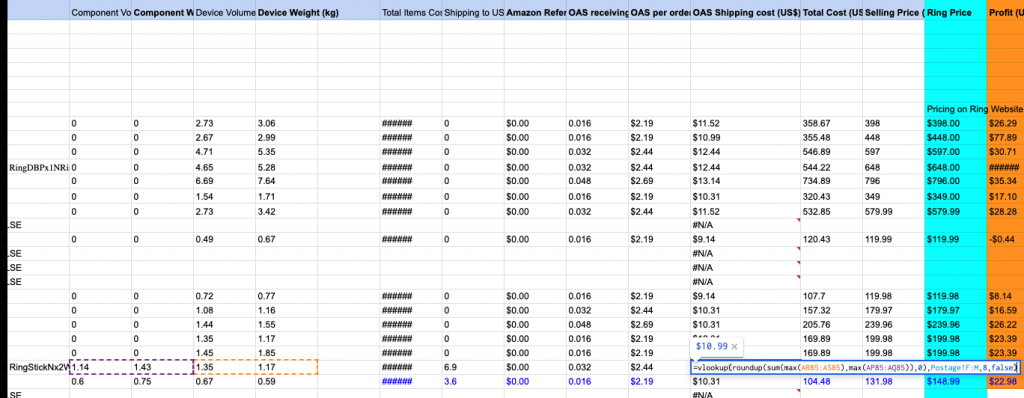Select the Ring Price header cell
This screenshot has width=1024, height=398.
[x=955, y=12]
